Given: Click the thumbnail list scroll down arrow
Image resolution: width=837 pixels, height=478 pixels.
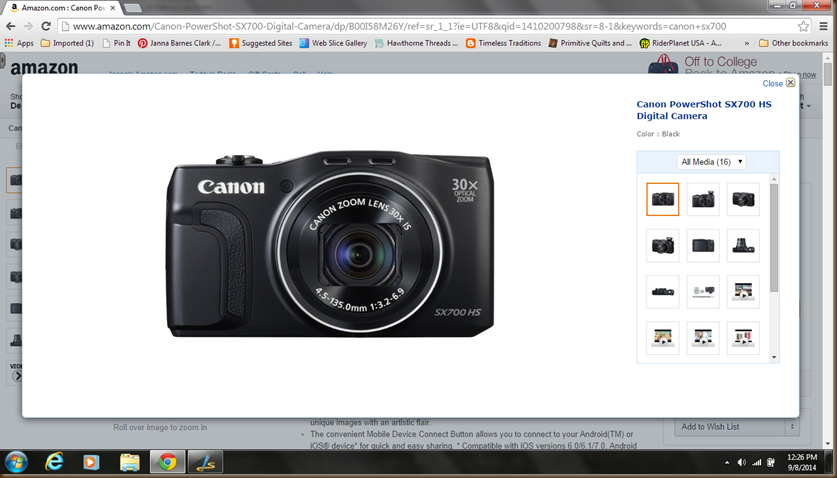Looking at the screenshot, I should [x=774, y=357].
